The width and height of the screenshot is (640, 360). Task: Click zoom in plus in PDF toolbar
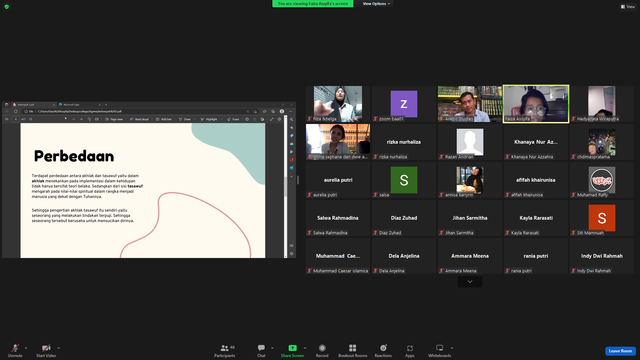(x=81, y=119)
